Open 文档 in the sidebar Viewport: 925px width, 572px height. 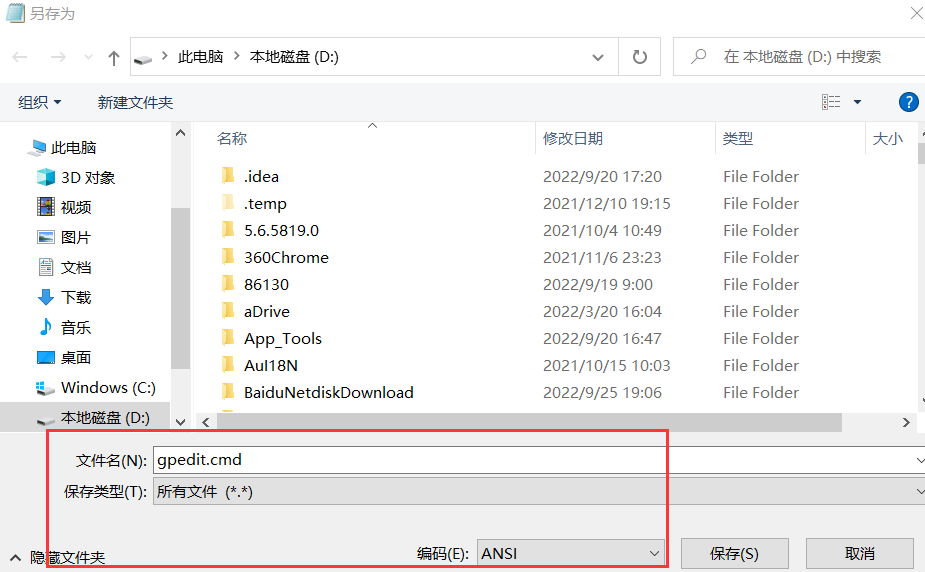(x=76, y=267)
